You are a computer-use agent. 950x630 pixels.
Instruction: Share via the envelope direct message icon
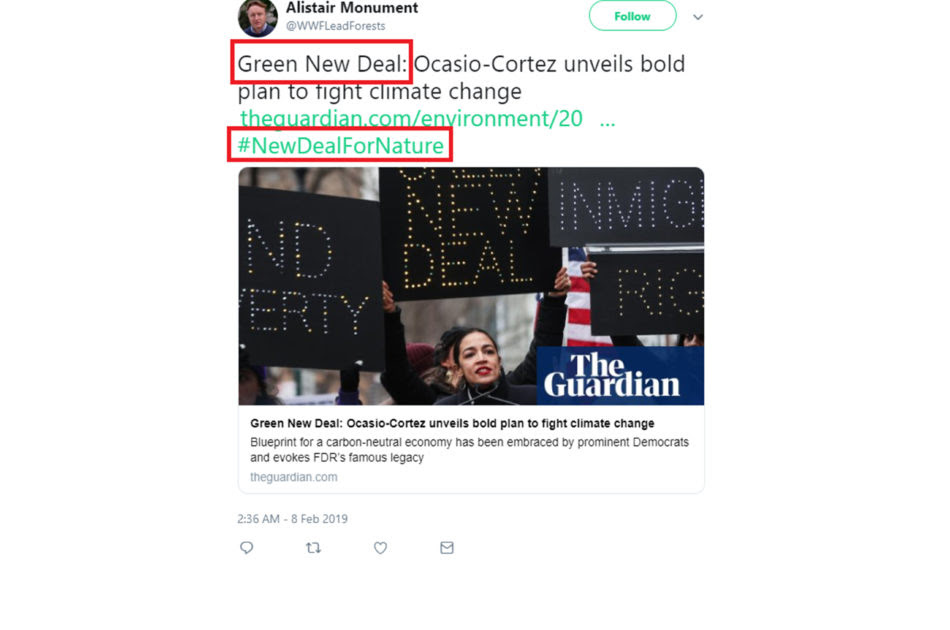click(x=447, y=548)
